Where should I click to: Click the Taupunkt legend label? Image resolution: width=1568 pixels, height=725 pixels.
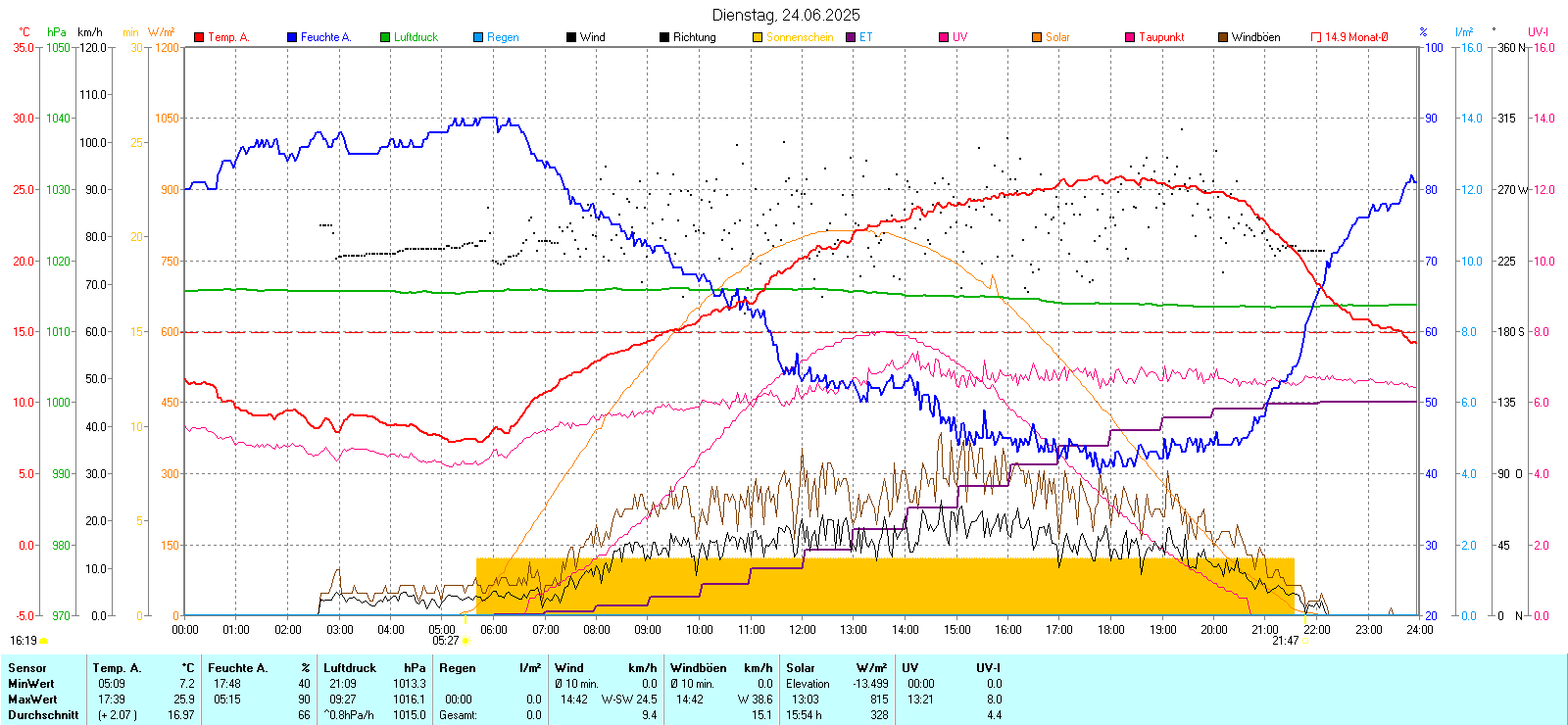[x=1161, y=37]
